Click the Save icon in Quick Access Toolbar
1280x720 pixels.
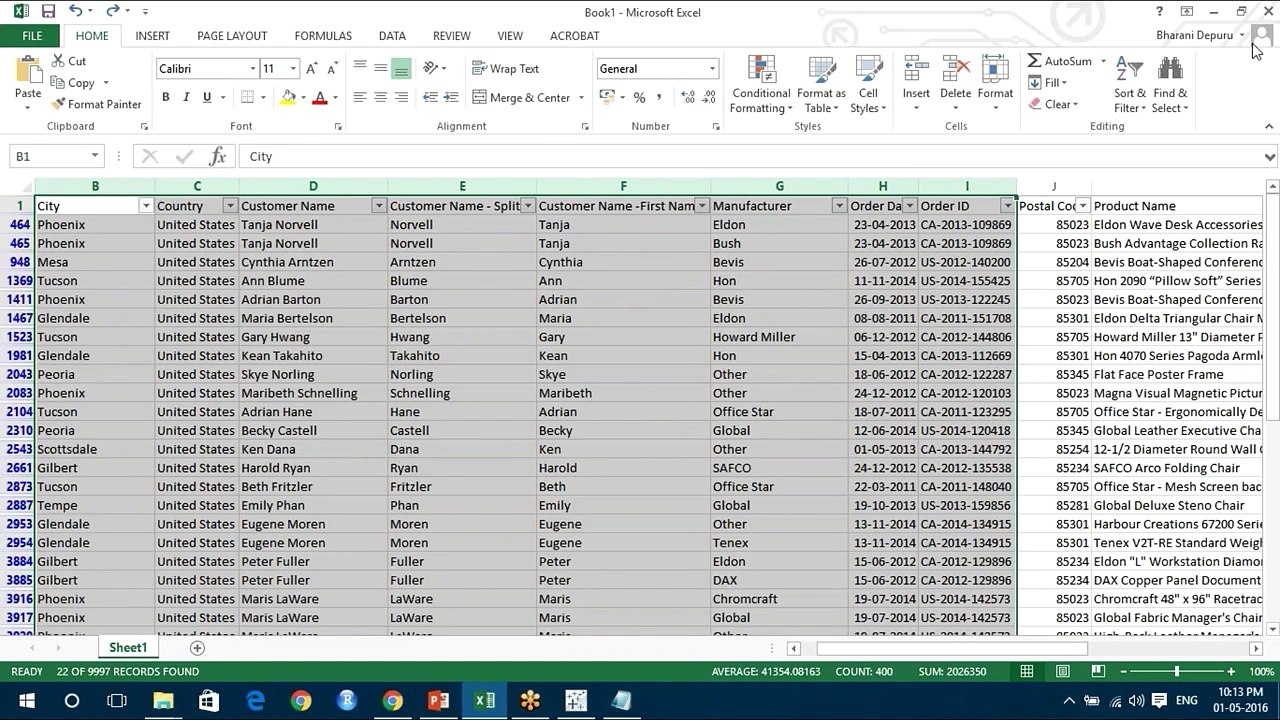[48, 12]
